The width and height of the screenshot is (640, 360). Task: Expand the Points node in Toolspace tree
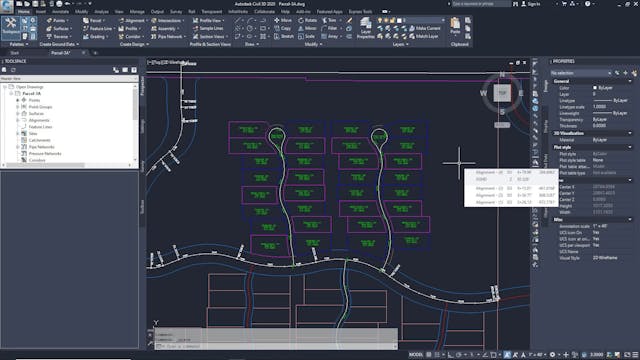click(x=18, y=100)
